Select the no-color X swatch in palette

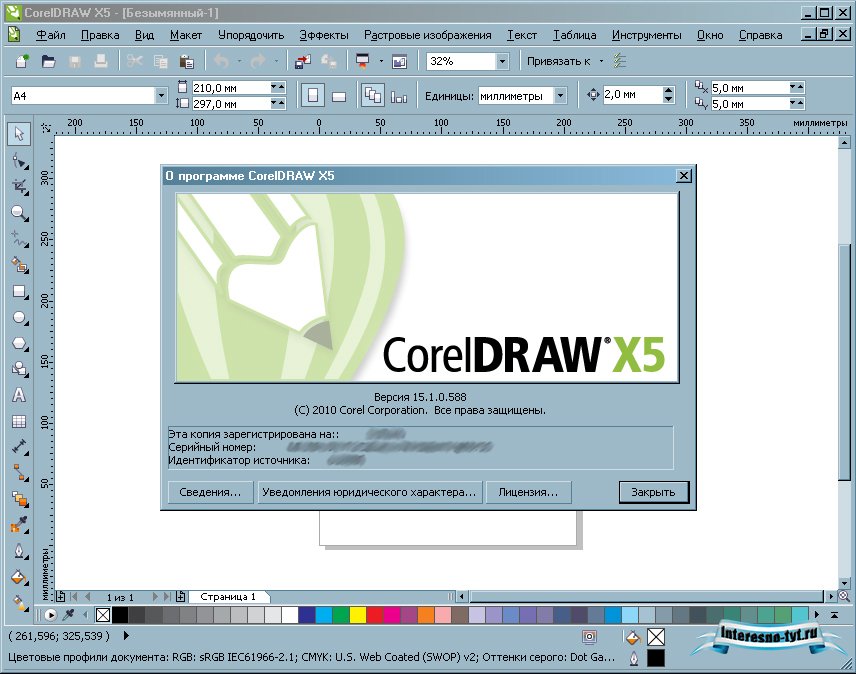point(103,615)
